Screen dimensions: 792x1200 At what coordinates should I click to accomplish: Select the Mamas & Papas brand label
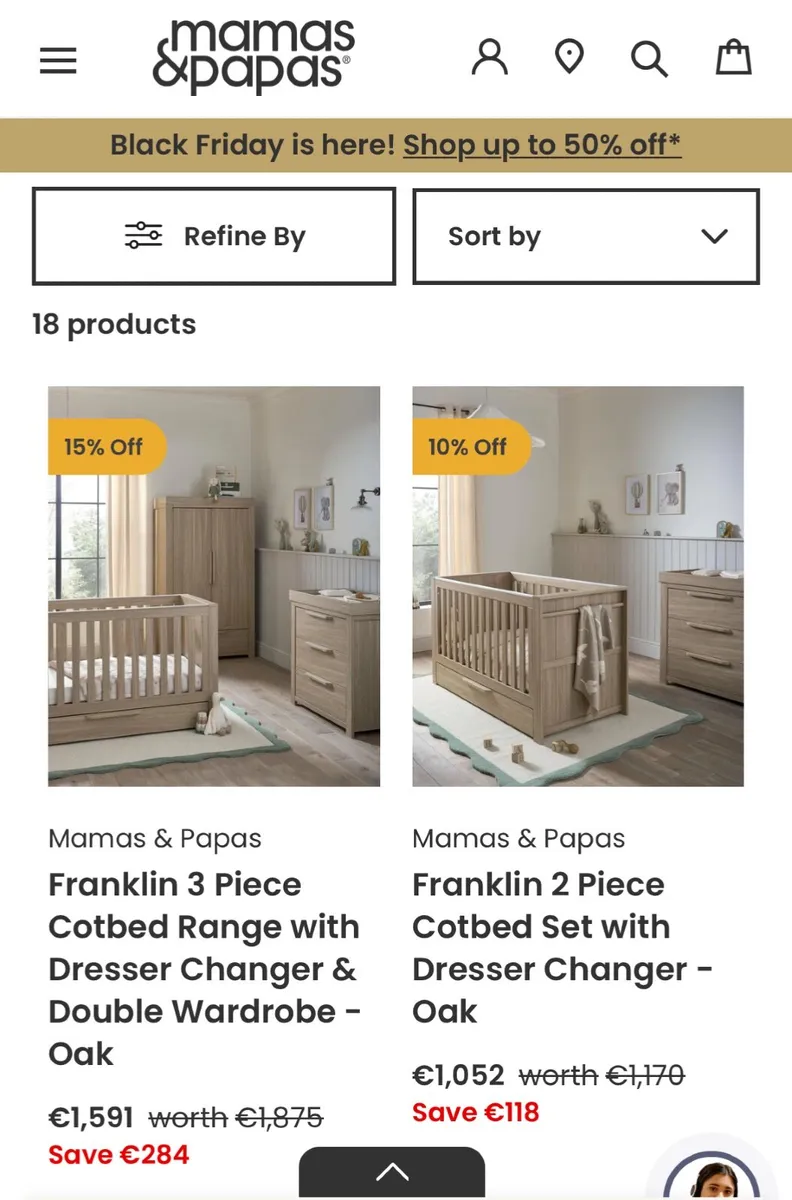pos(155,839)
